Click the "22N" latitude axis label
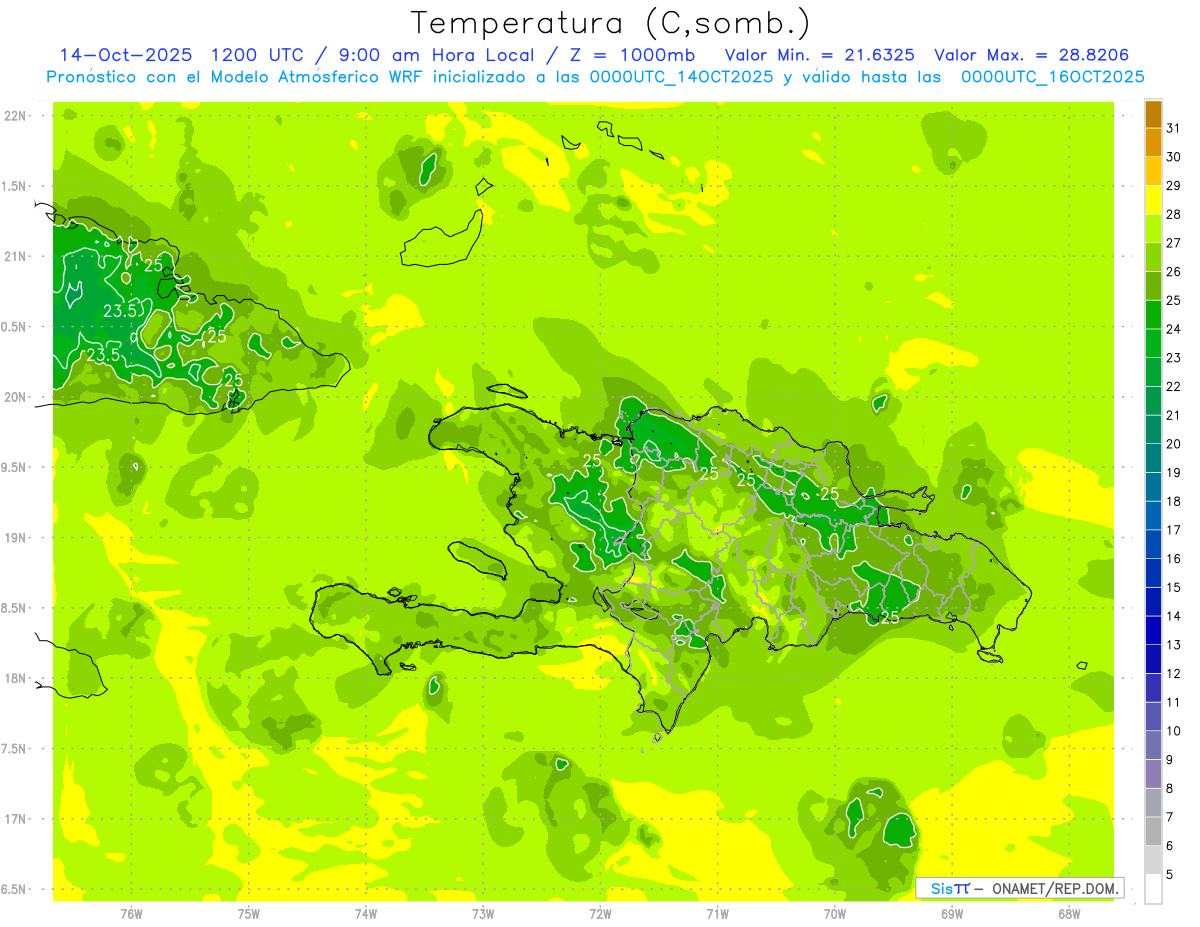The width and height of the screenshot is (1200, 927). pos(16,116)
